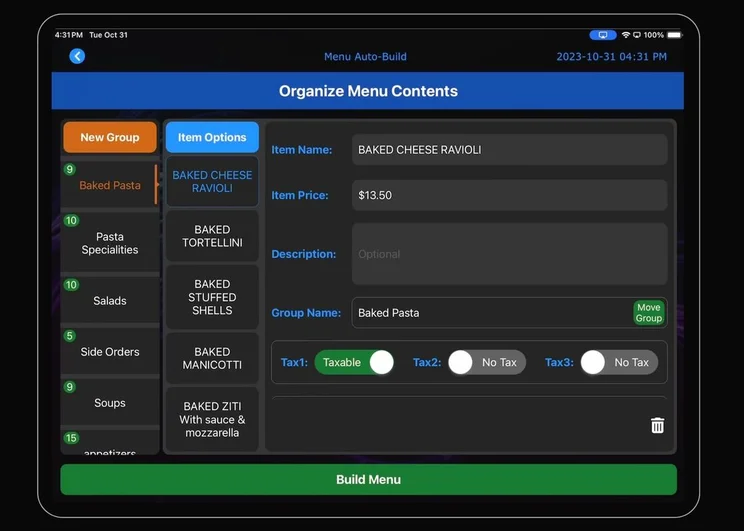The height and width of the screenshot is (531, 744).
Task: Select BAKED TORTELLINI item
Action: (x=212, y=236)
